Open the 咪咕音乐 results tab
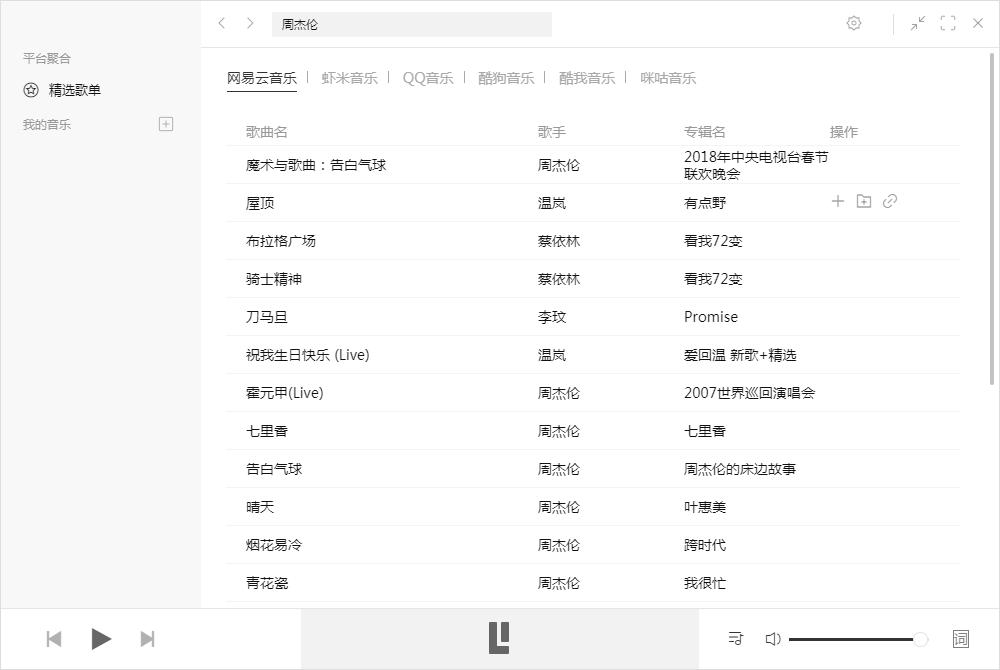The height and width of the screenshot is (670, 1000). (x=667, y=76)
